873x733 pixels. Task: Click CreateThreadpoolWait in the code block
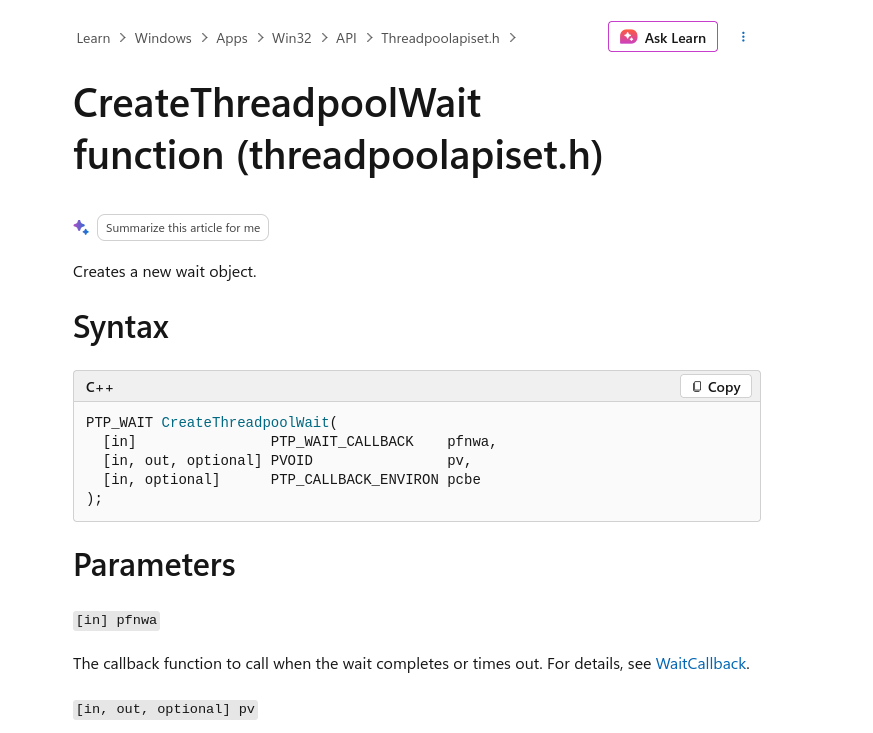coord(245,422)
